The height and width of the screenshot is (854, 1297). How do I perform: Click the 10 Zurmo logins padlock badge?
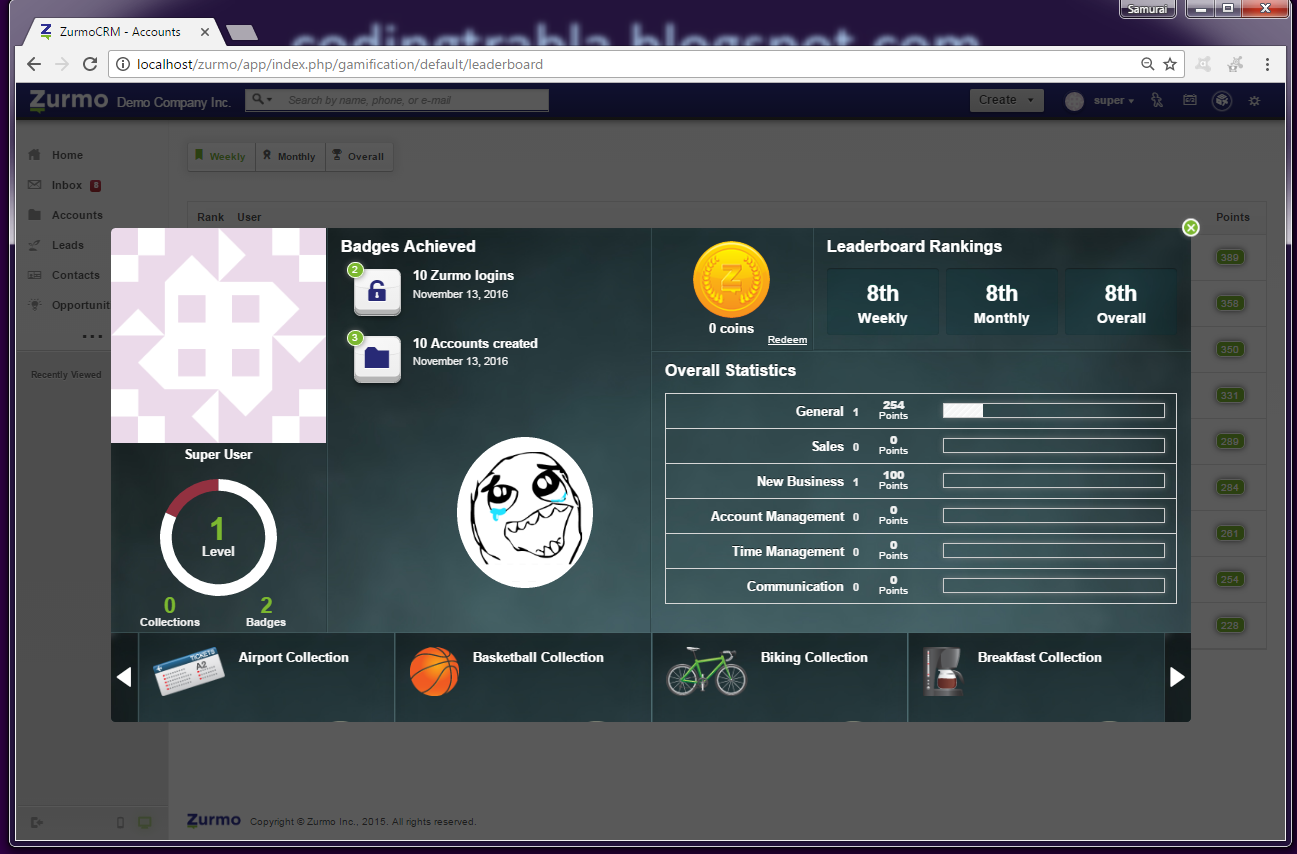tap(377, 291)
